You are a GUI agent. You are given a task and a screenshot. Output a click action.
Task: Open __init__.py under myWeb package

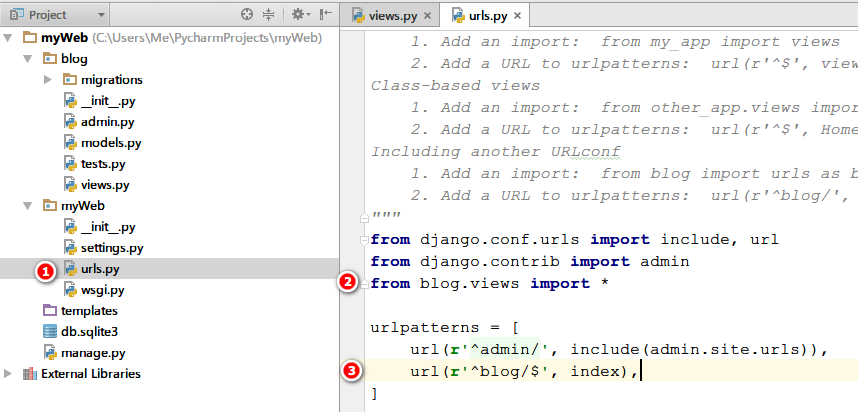[x=108, y=227]
